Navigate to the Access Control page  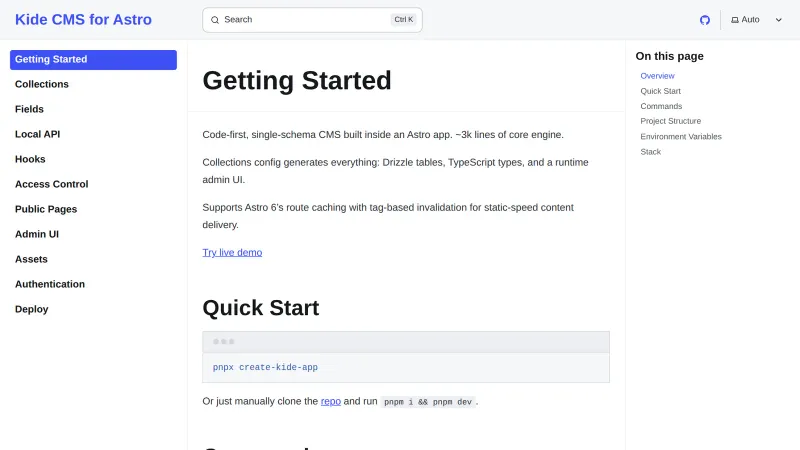tap(51, 184)
